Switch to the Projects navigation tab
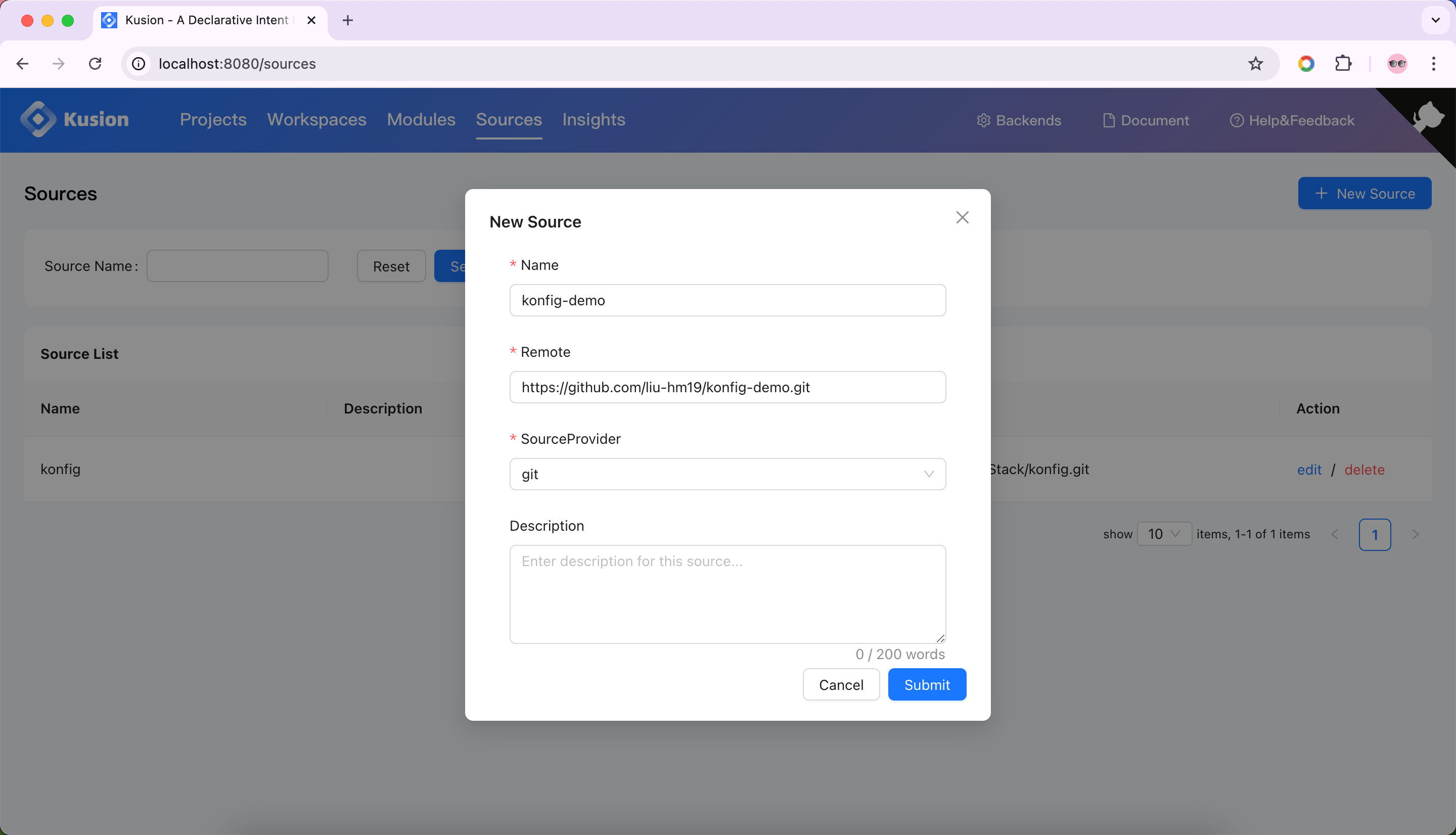 (213, 120)
